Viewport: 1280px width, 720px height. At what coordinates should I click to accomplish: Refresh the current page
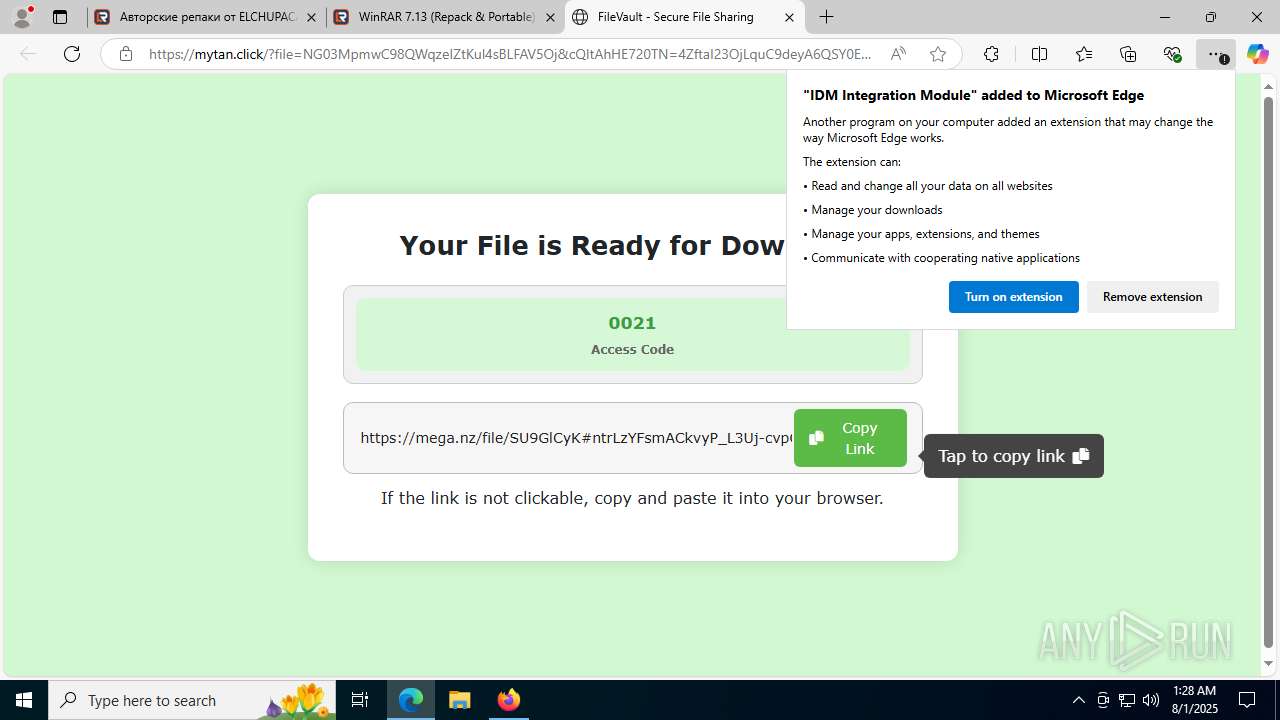click(72, 54)
